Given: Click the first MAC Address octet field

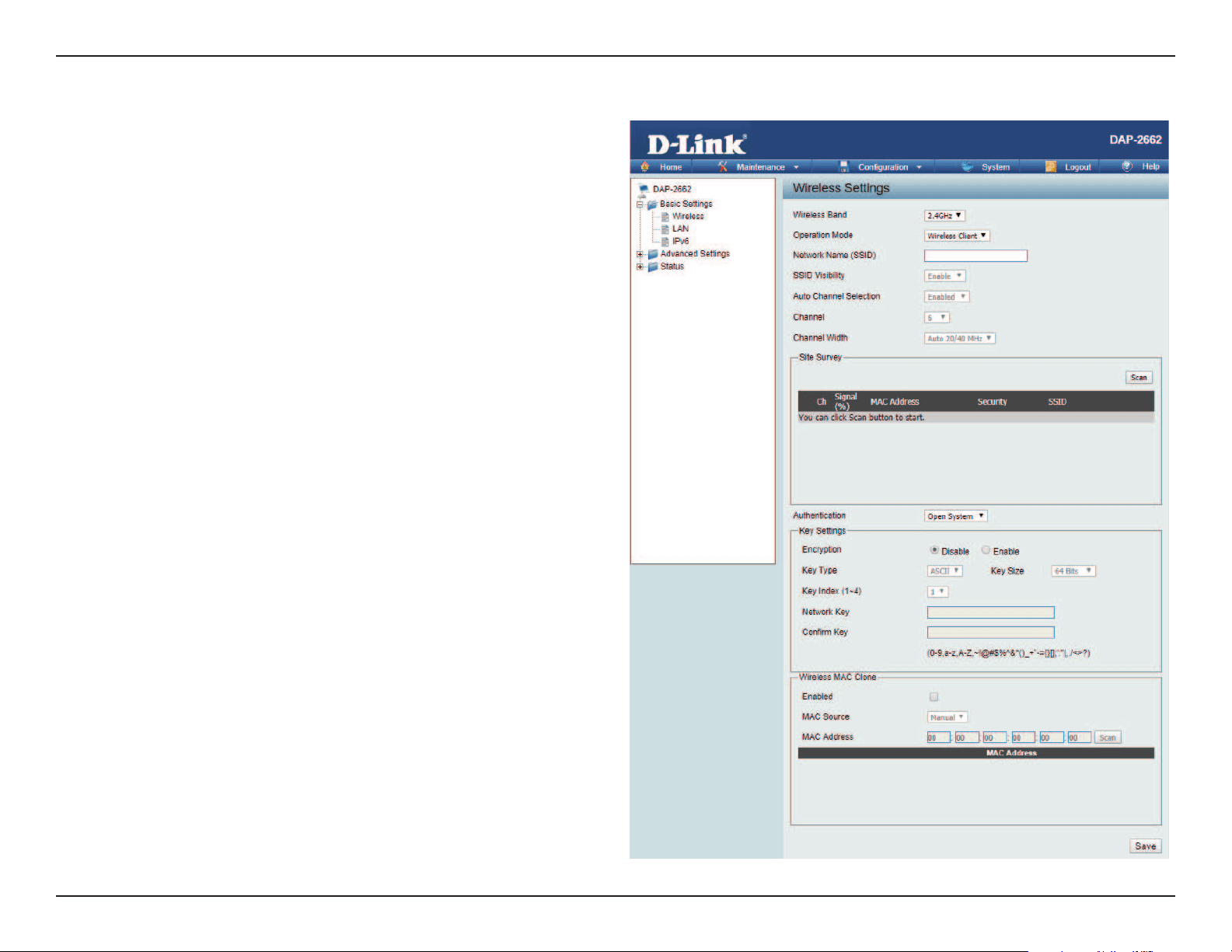Looking at the screenshot, I should [x=938, y=738].
